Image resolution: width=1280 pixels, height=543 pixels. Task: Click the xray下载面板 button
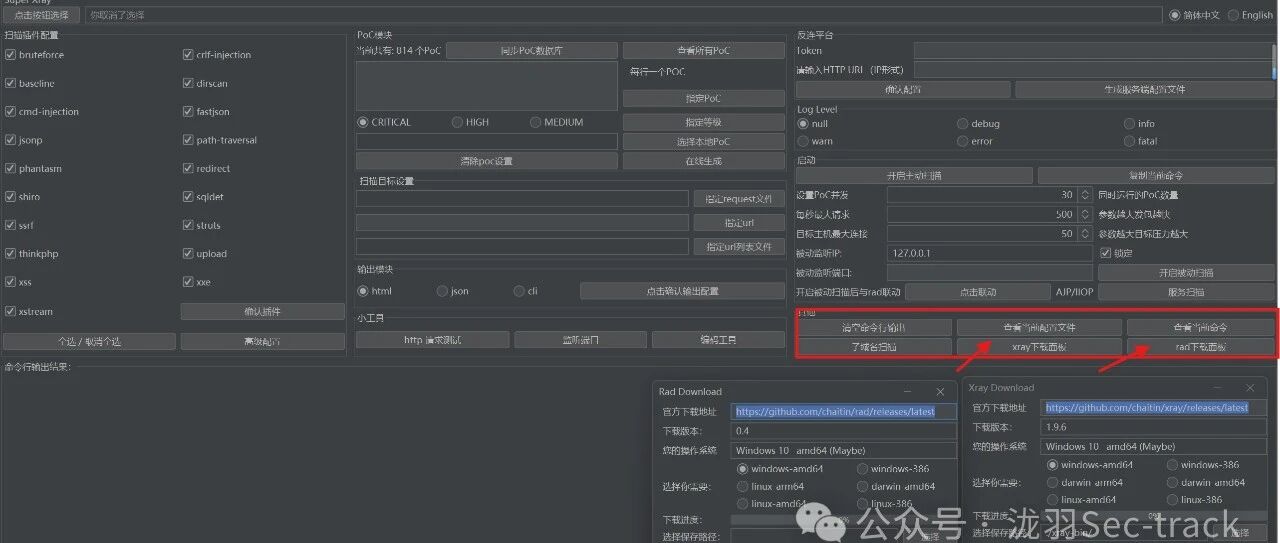[x=1039, y=347]
